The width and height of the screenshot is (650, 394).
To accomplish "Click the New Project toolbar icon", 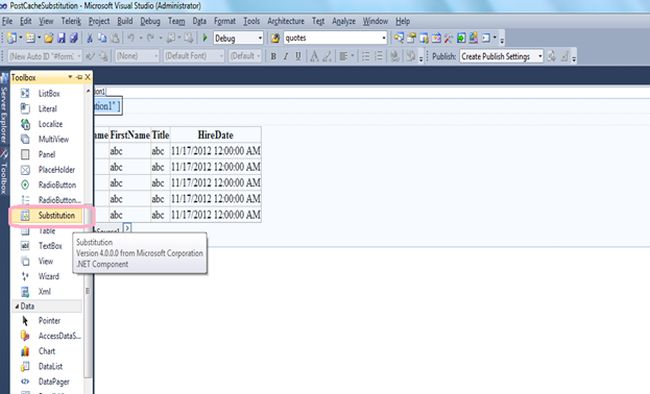I will point(12,38).
